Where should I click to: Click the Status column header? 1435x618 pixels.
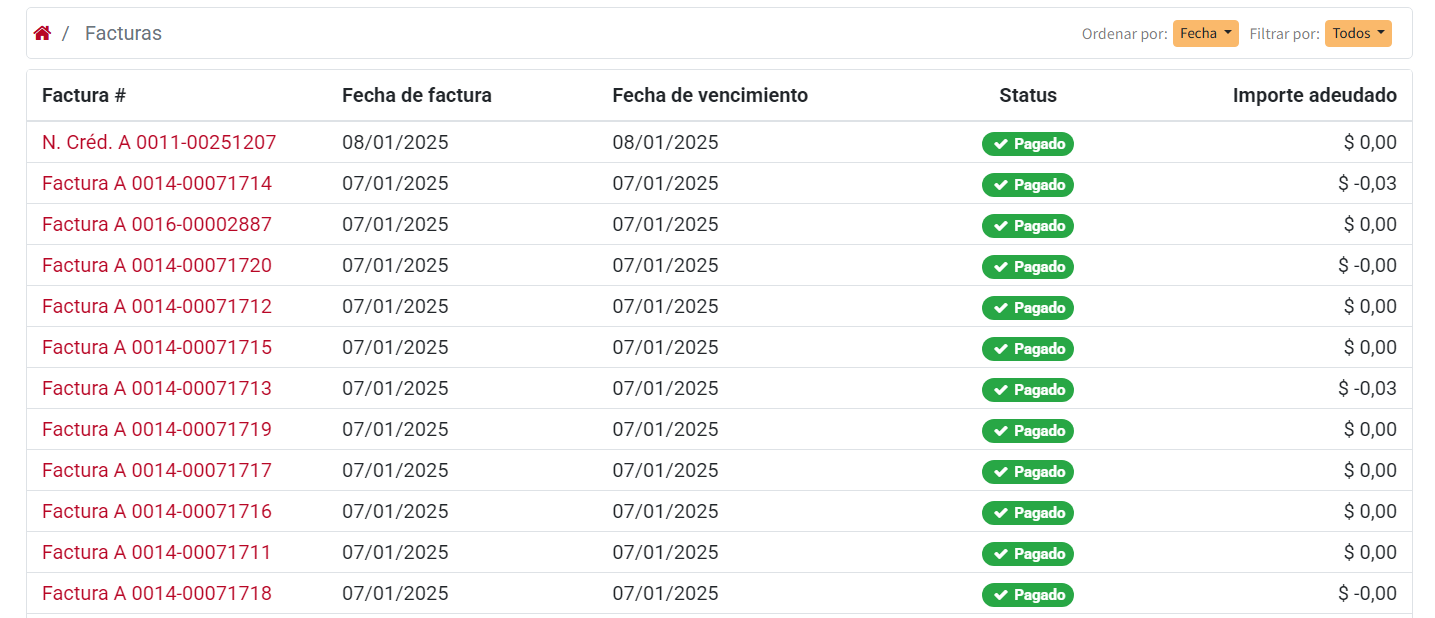pos(1027,95)
